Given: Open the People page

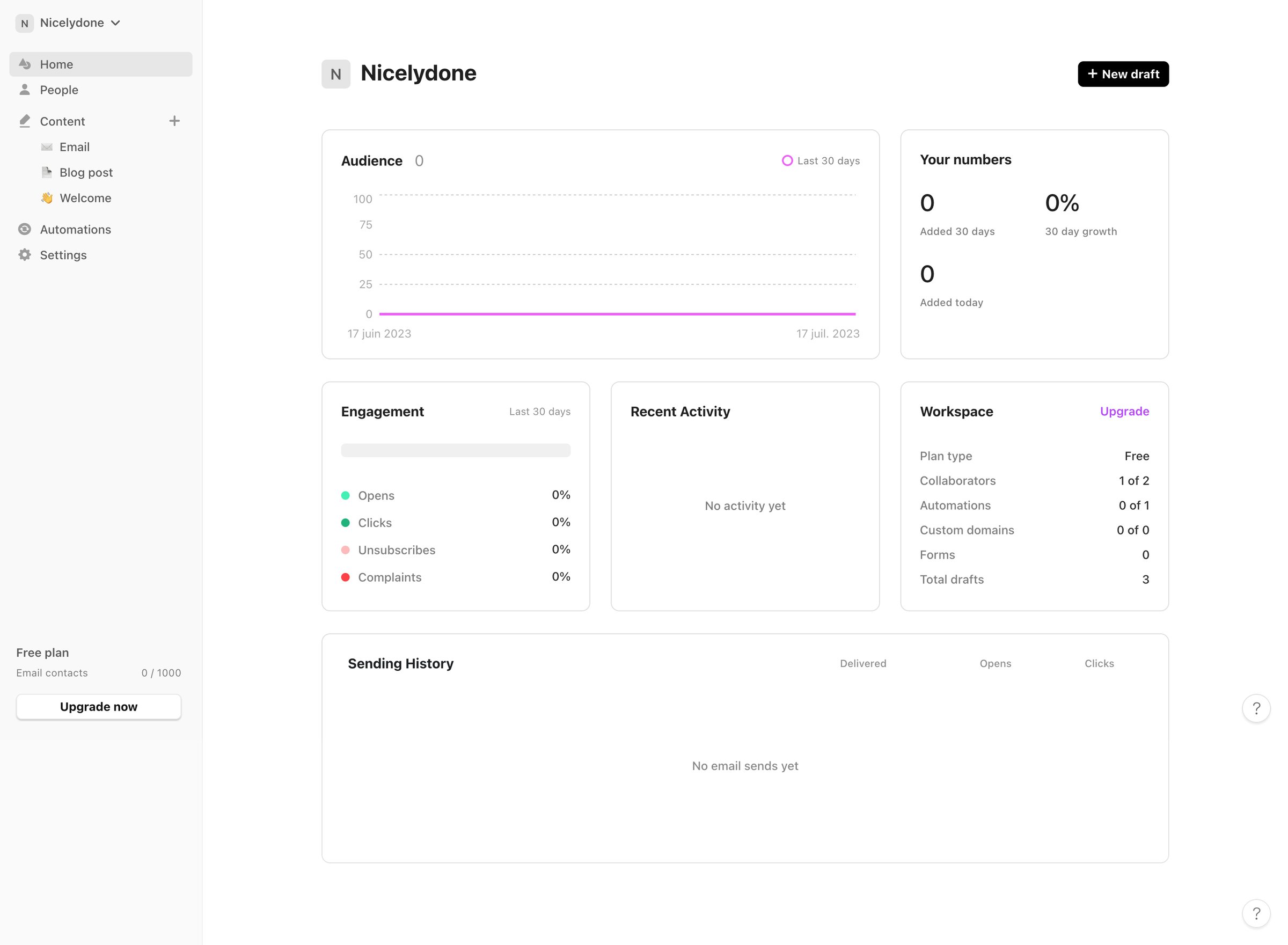Looking at the screenshot, I should point(101,90).
